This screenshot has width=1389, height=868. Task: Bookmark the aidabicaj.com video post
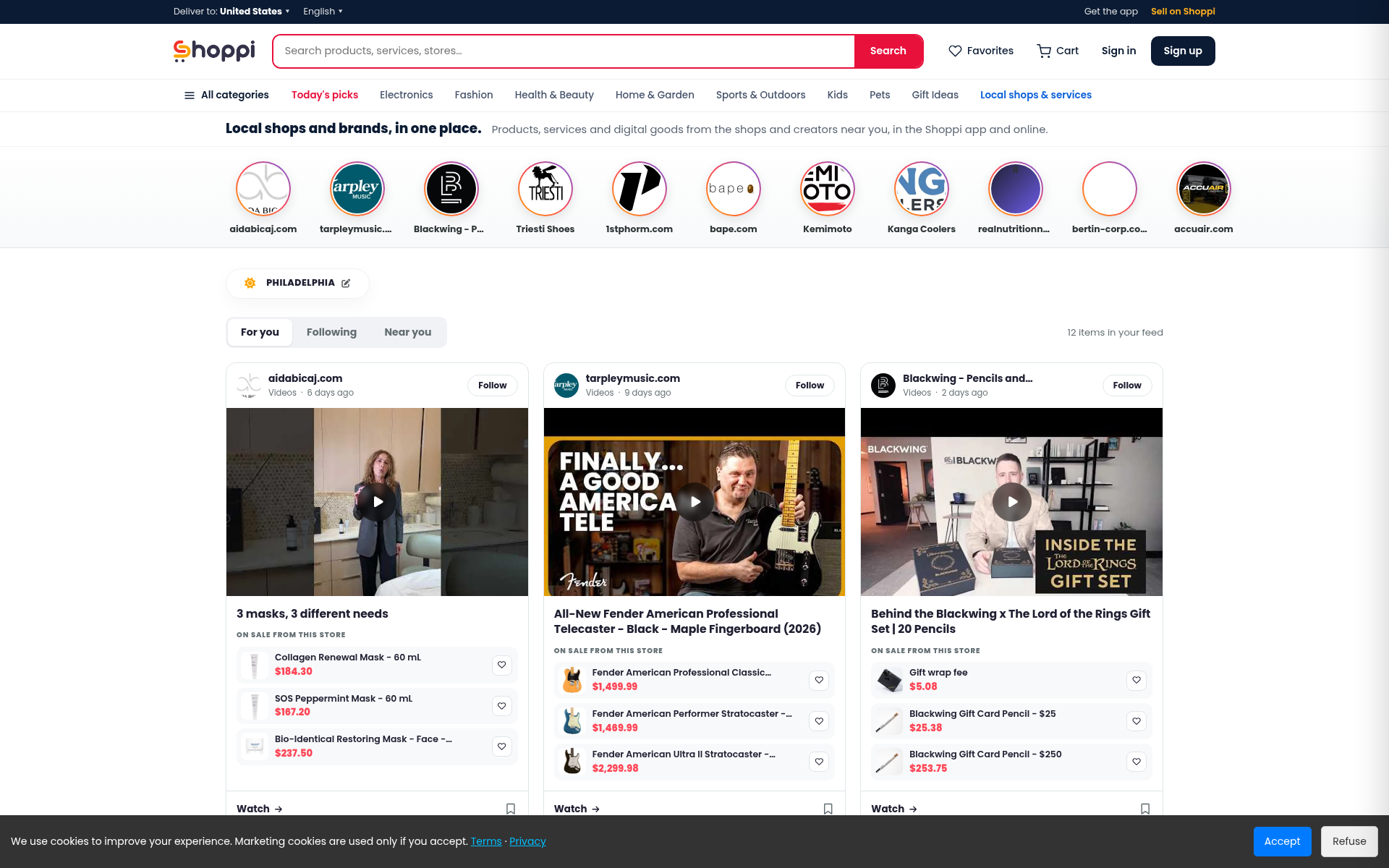(511, 809)
